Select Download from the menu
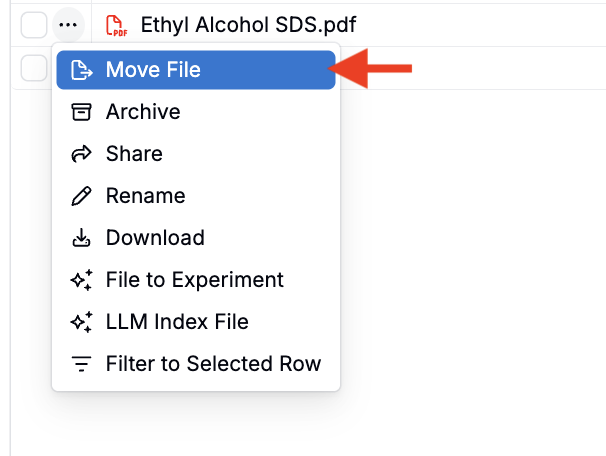The width and height of the screenshot is (606, 456). [x=196, y=238]
